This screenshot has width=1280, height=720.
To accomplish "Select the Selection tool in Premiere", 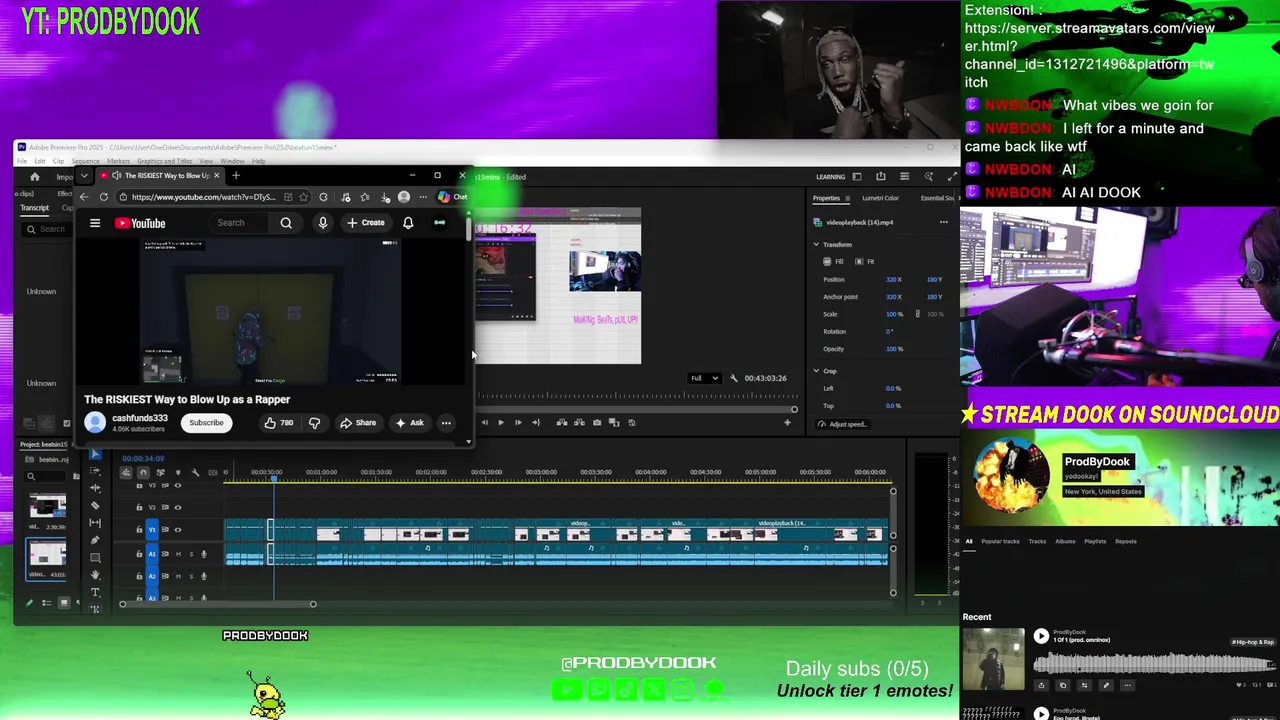I will [x=95, y=454].
